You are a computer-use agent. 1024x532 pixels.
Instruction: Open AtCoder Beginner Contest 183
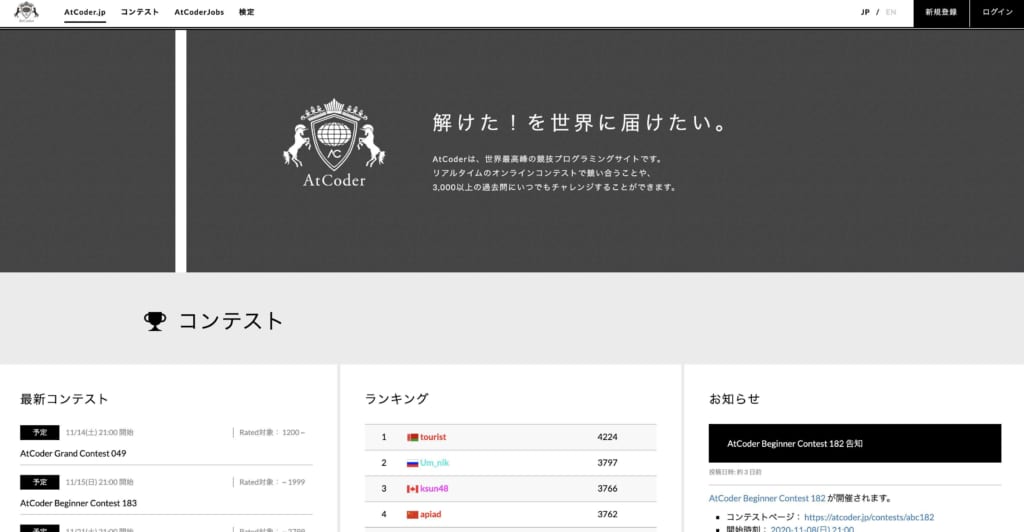click(x=78, y=503)
